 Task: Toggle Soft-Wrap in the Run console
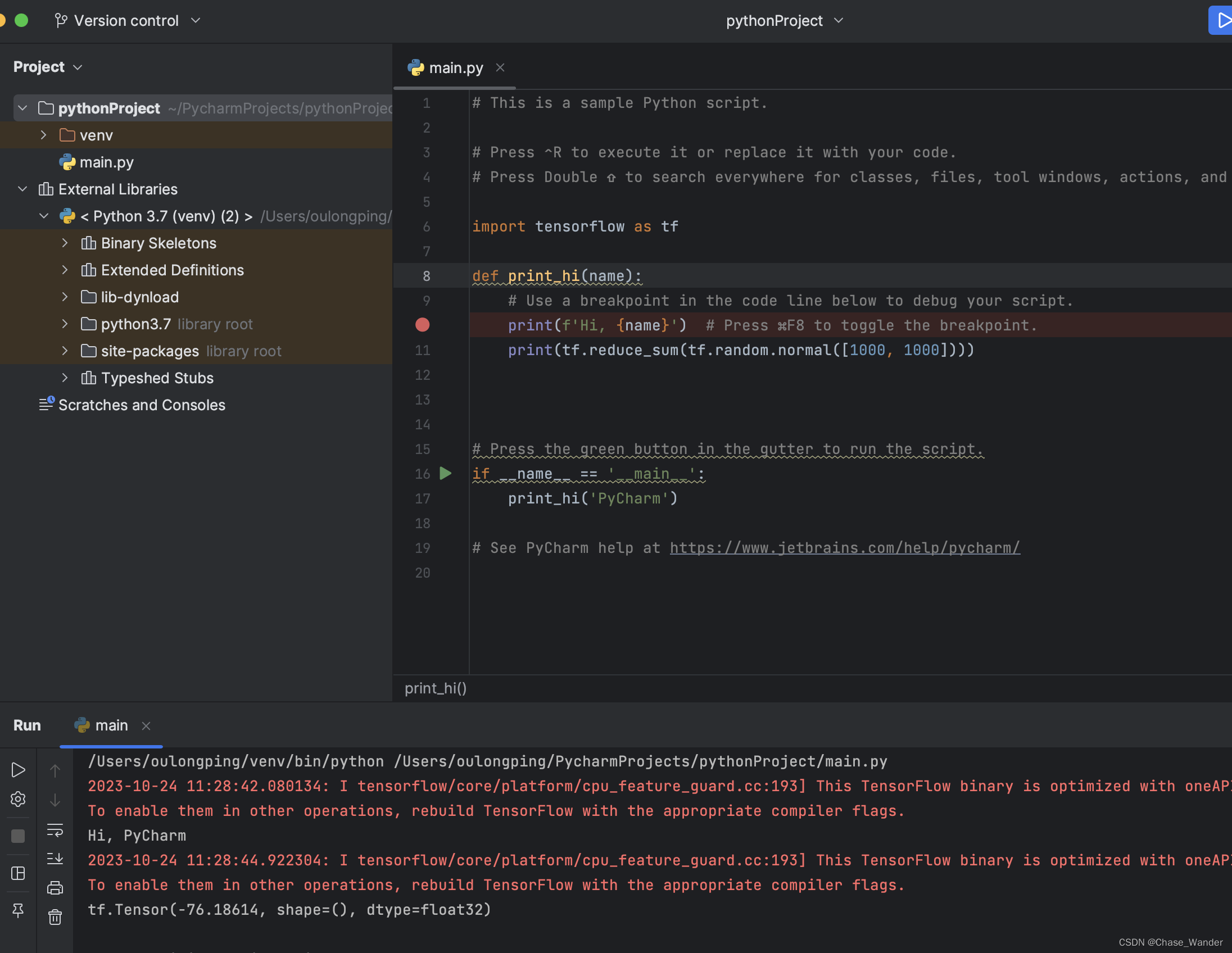(55, 829)
